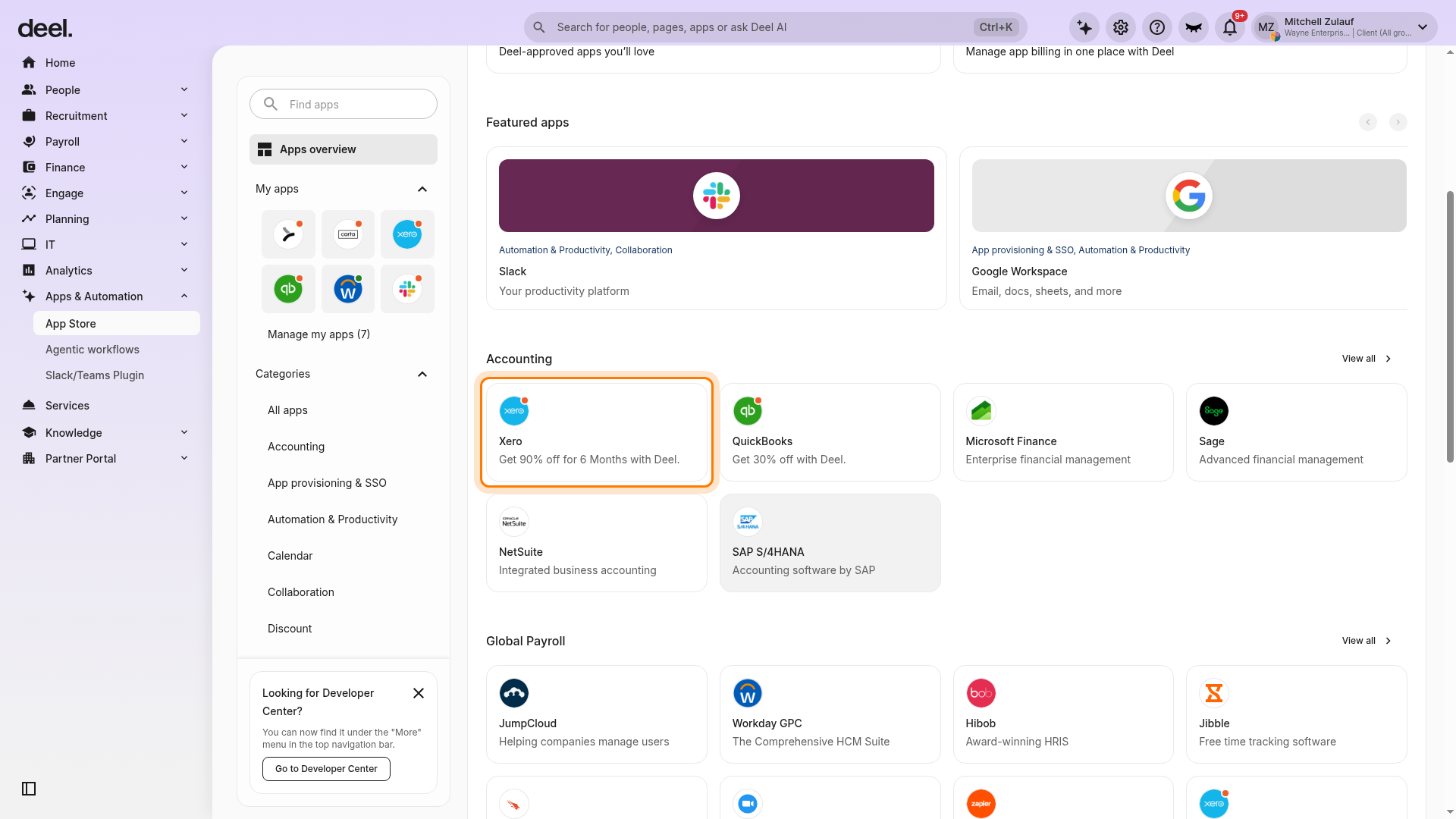The height and width of the screenshot is (819, 1456).
Task: Open the Slack icon in My apps
Action: pos(407,289)
